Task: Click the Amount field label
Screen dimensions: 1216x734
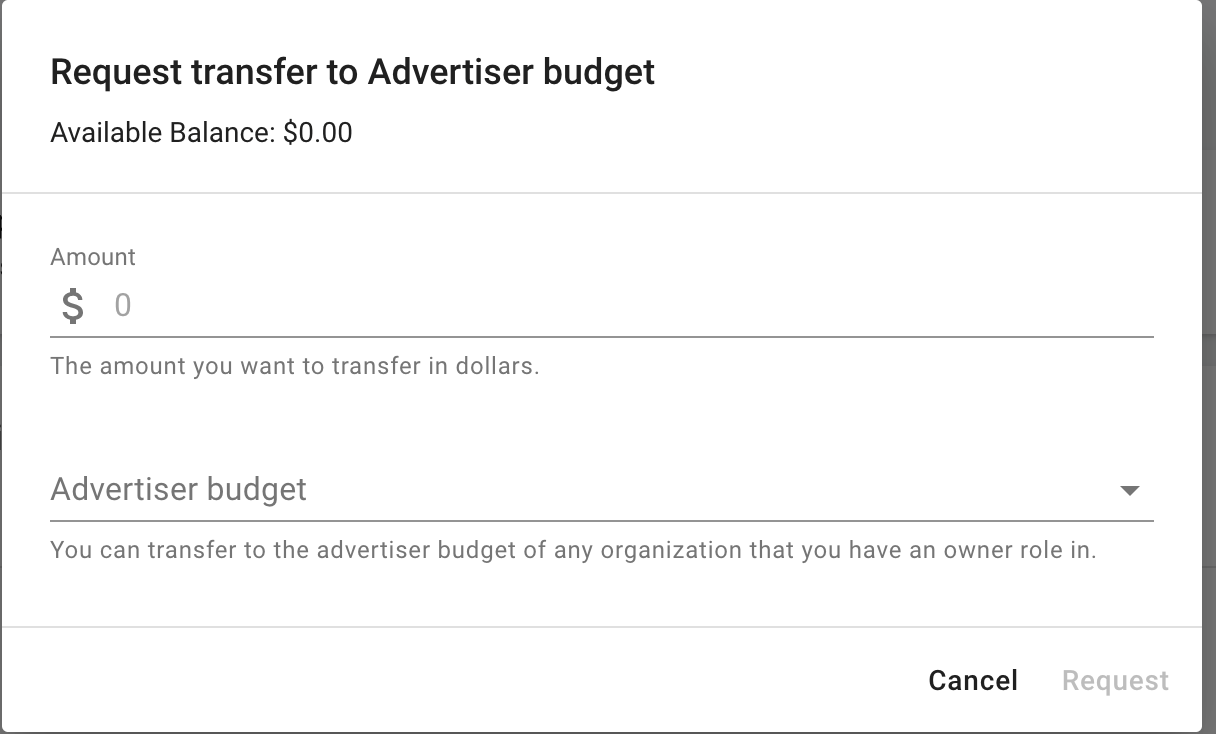Action: (93, 257)
